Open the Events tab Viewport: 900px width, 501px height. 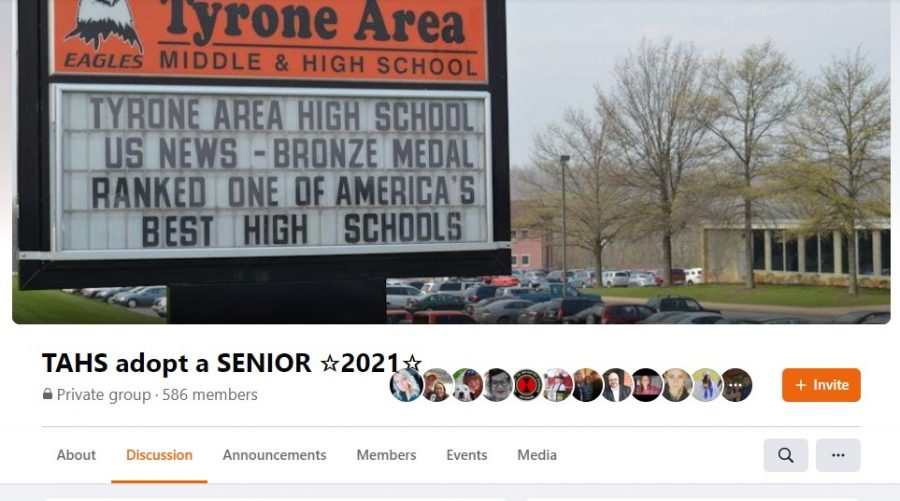click(467, 455)
